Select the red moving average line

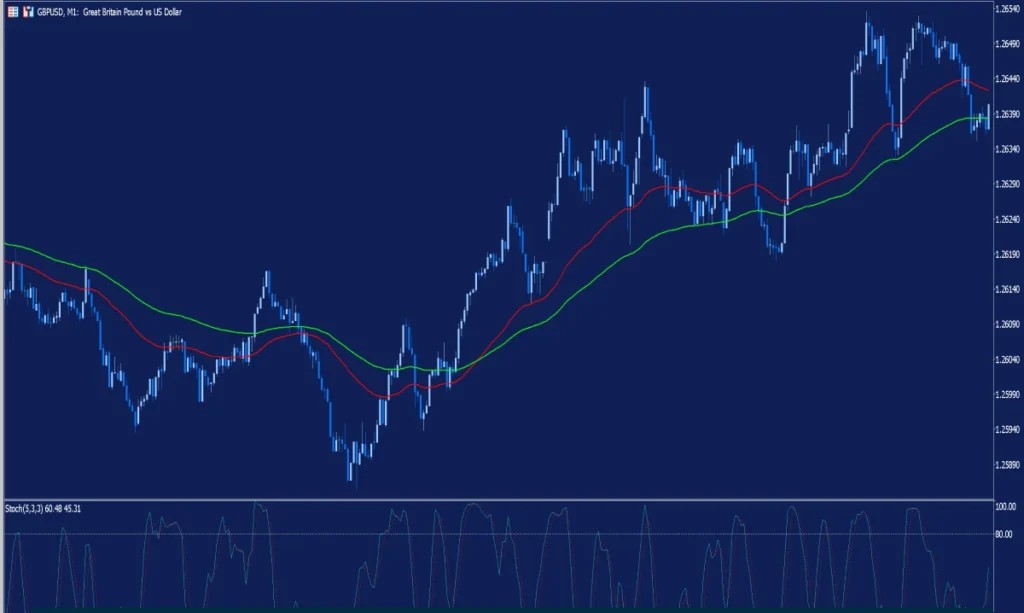(x=600, y=227)
